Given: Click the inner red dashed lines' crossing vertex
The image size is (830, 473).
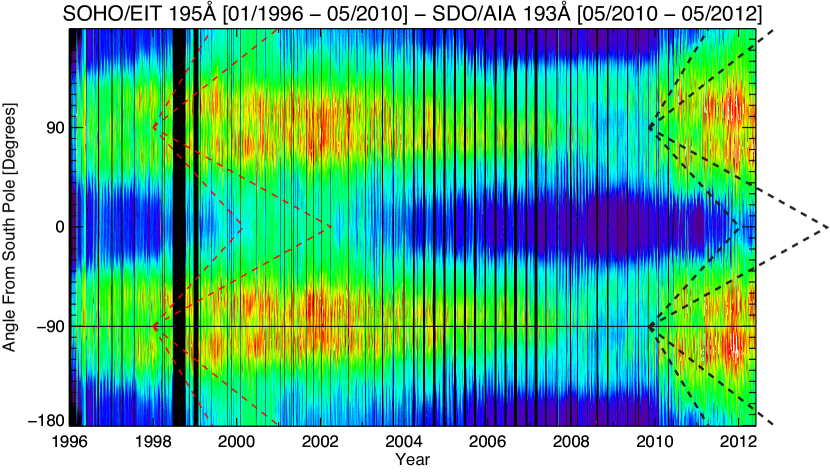Looking at the screenshot, I should click(x=242, y=227).
